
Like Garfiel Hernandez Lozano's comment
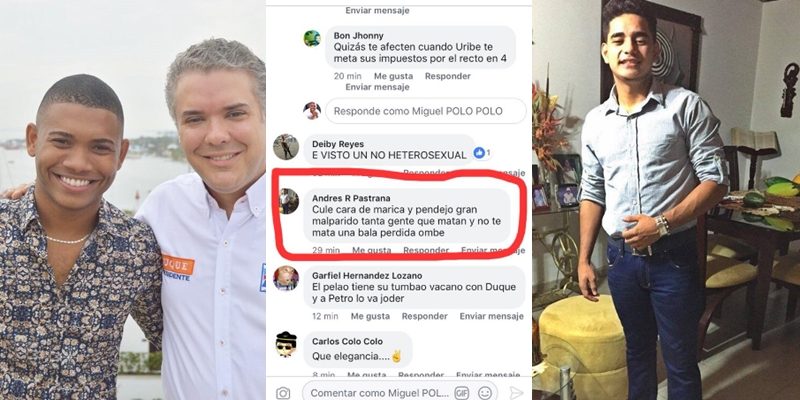coord(370,316)
